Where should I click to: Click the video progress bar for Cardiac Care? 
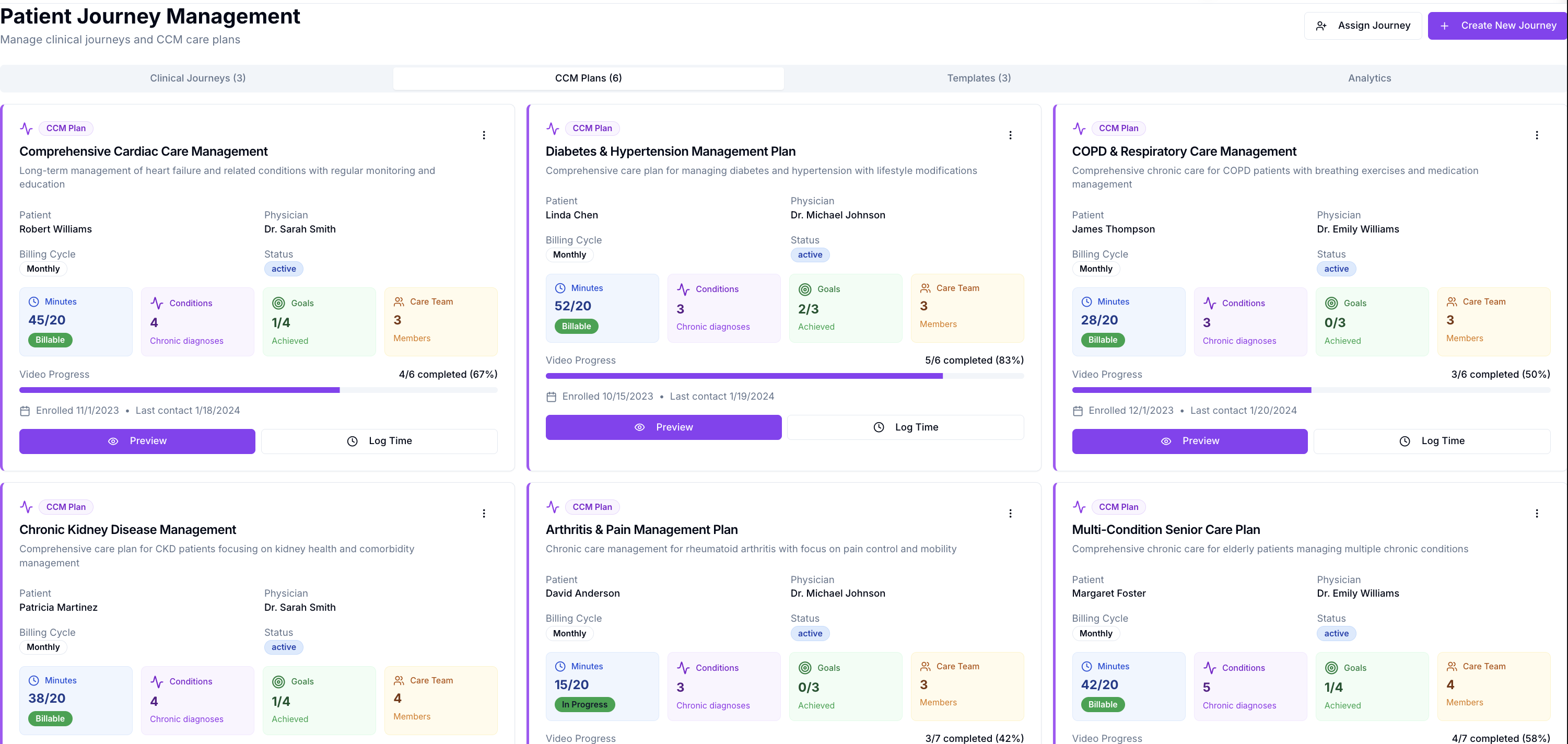(x=259, y=390)
